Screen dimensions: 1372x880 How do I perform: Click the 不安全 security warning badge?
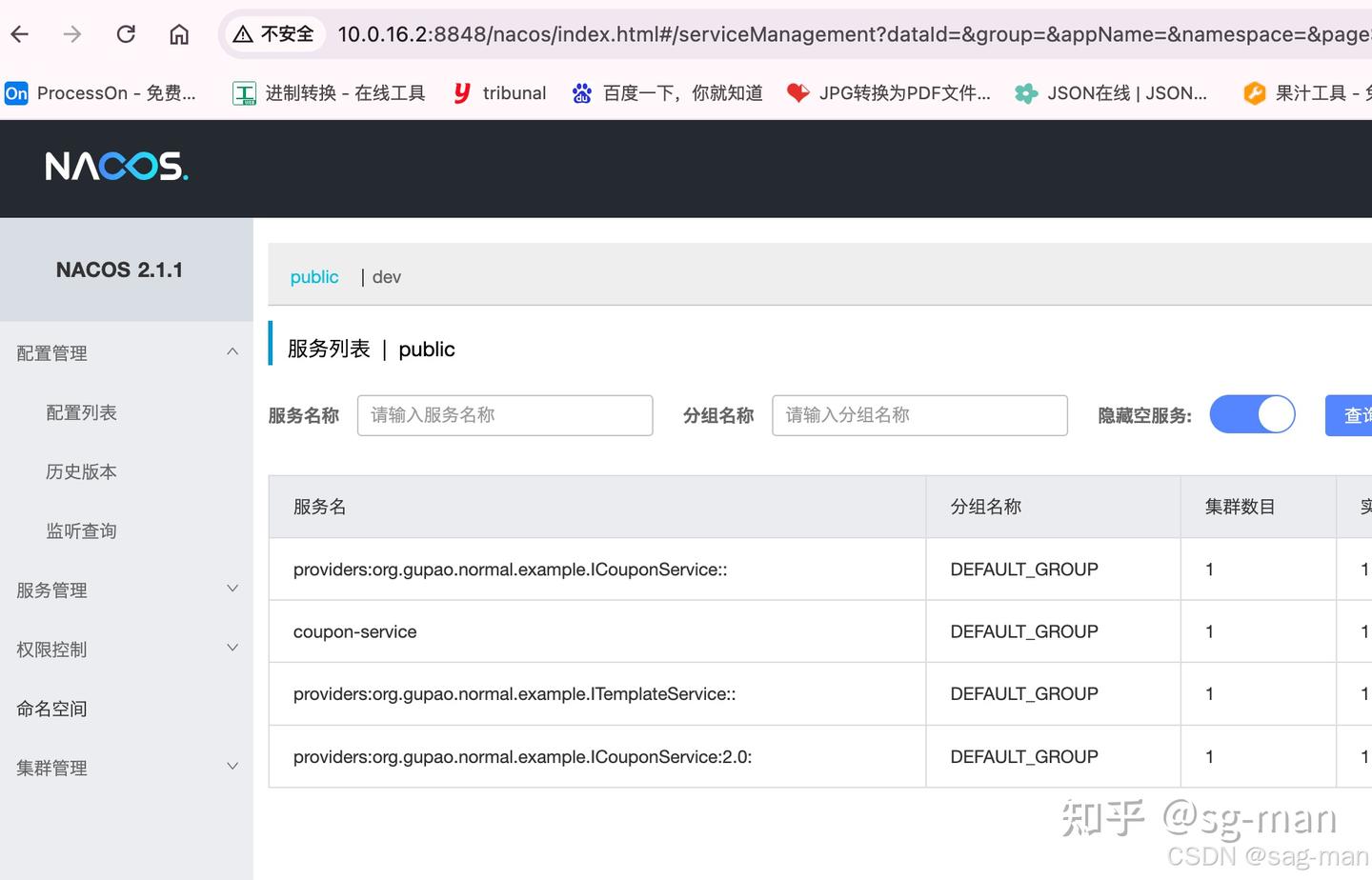[x=274, y=33]
